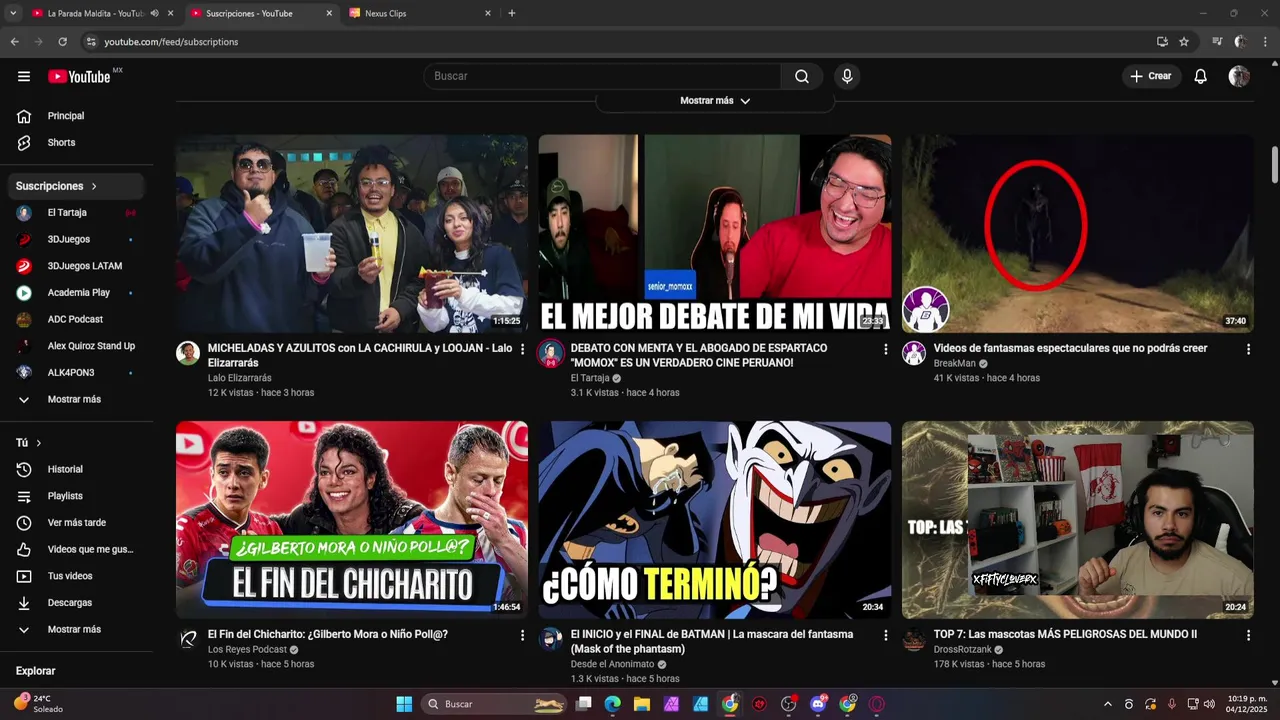The width and height of the screenshot is (1280, 720).
Task: Open the Windows Start menu
Action: (x=404, y=704)
